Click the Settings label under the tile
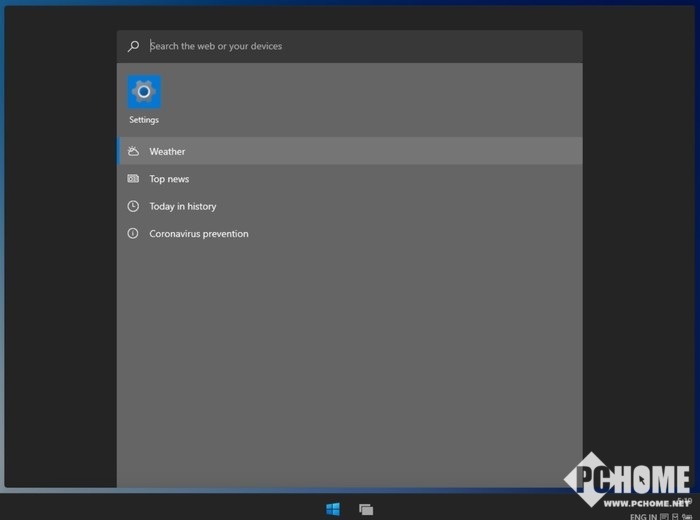This screenshot has height=520, width=700. [144, 120]
